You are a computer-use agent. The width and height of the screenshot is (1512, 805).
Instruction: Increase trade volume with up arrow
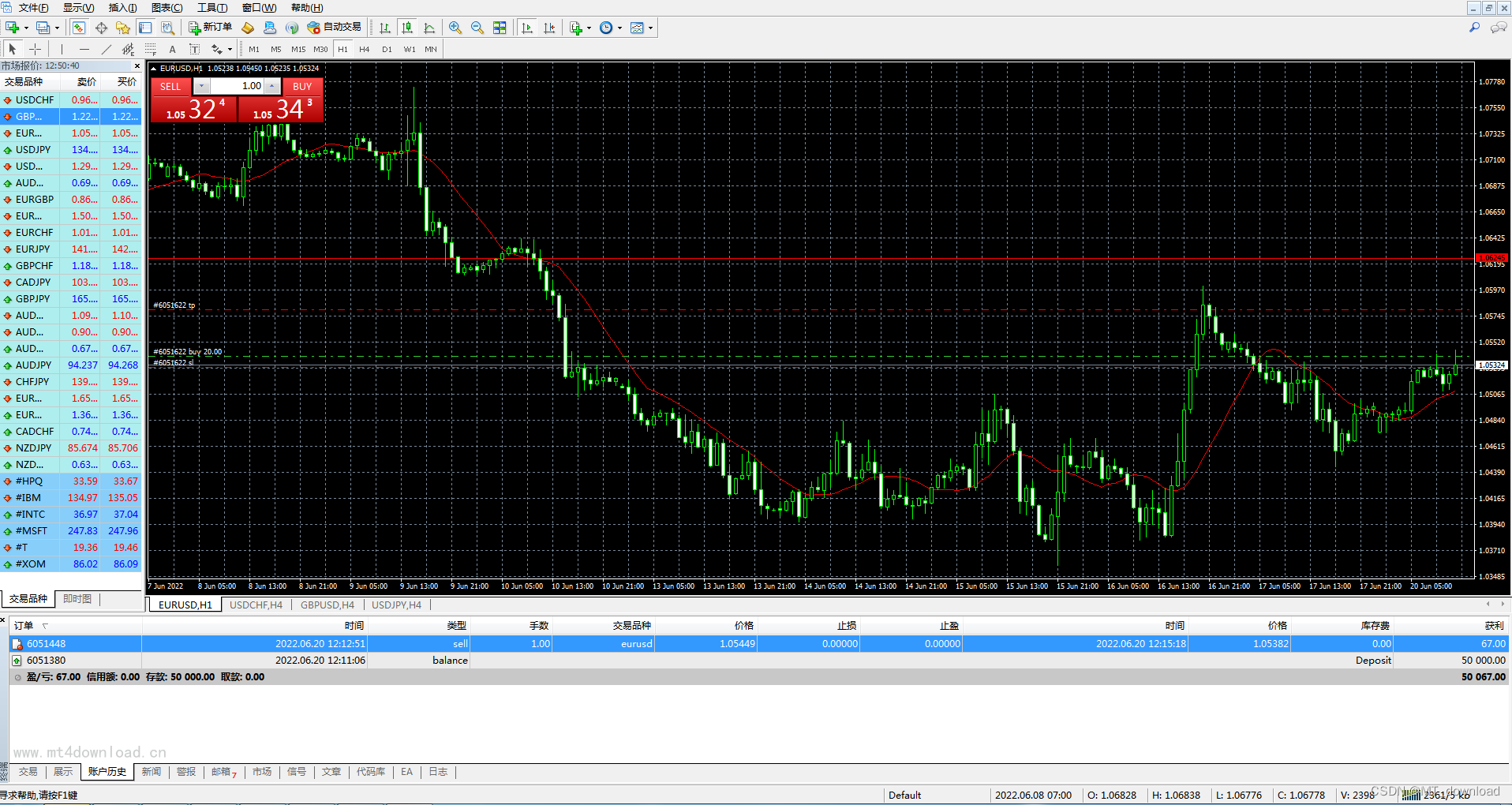(272, 86)
